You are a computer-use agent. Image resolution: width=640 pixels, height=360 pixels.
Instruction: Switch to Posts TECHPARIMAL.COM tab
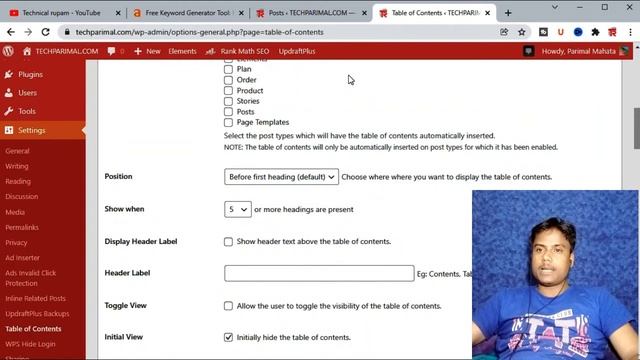(311, 13)
